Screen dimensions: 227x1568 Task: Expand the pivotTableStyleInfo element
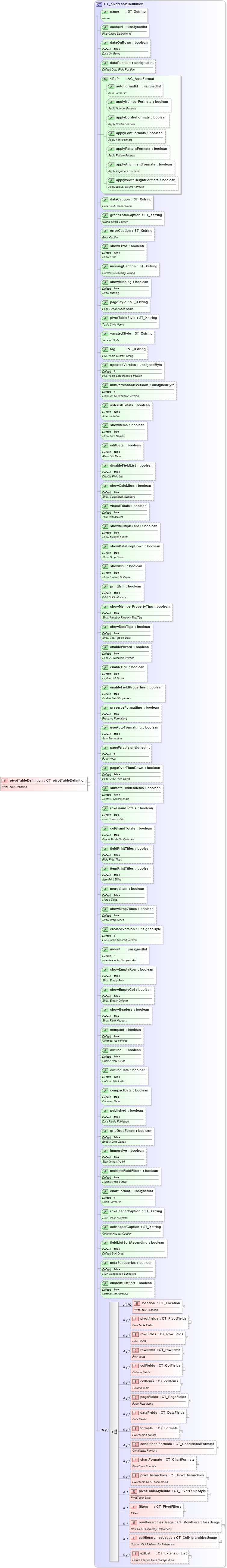[209, 1494]
